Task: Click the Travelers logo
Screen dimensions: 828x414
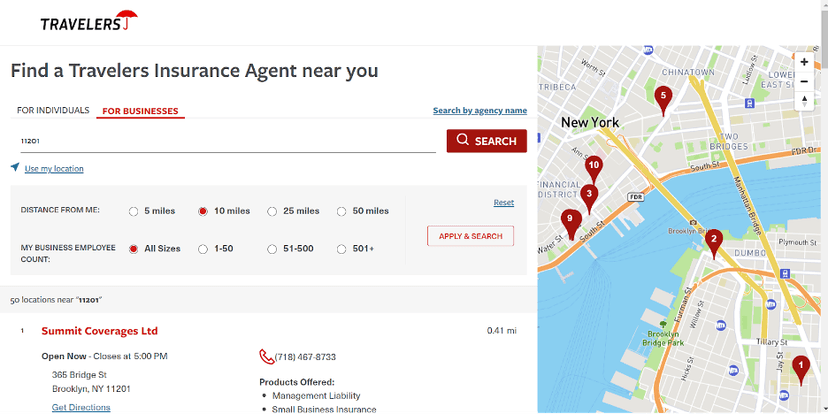Action: click(x=88, y=22)
